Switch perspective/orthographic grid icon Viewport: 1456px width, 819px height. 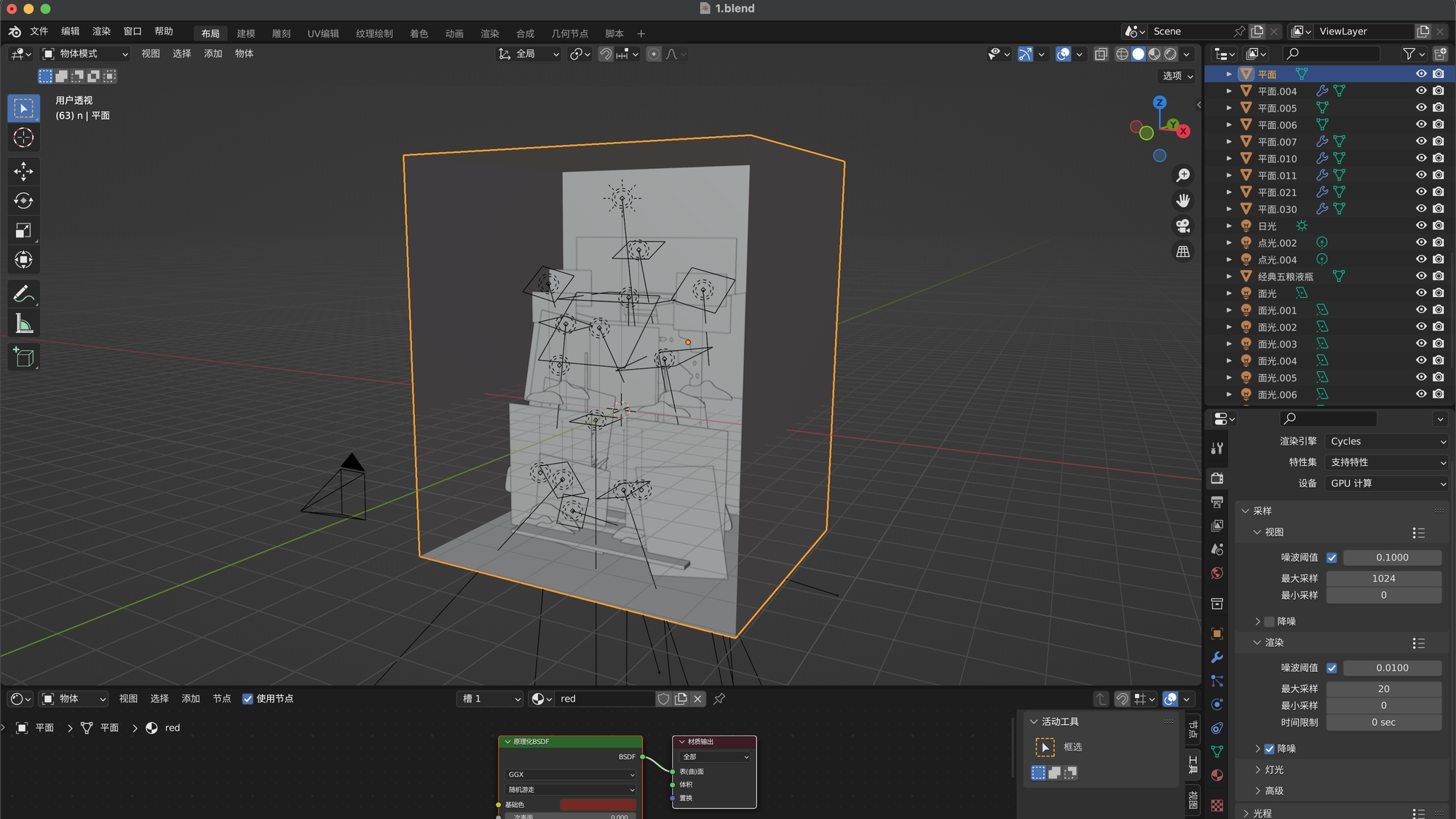pos(1183,252)
